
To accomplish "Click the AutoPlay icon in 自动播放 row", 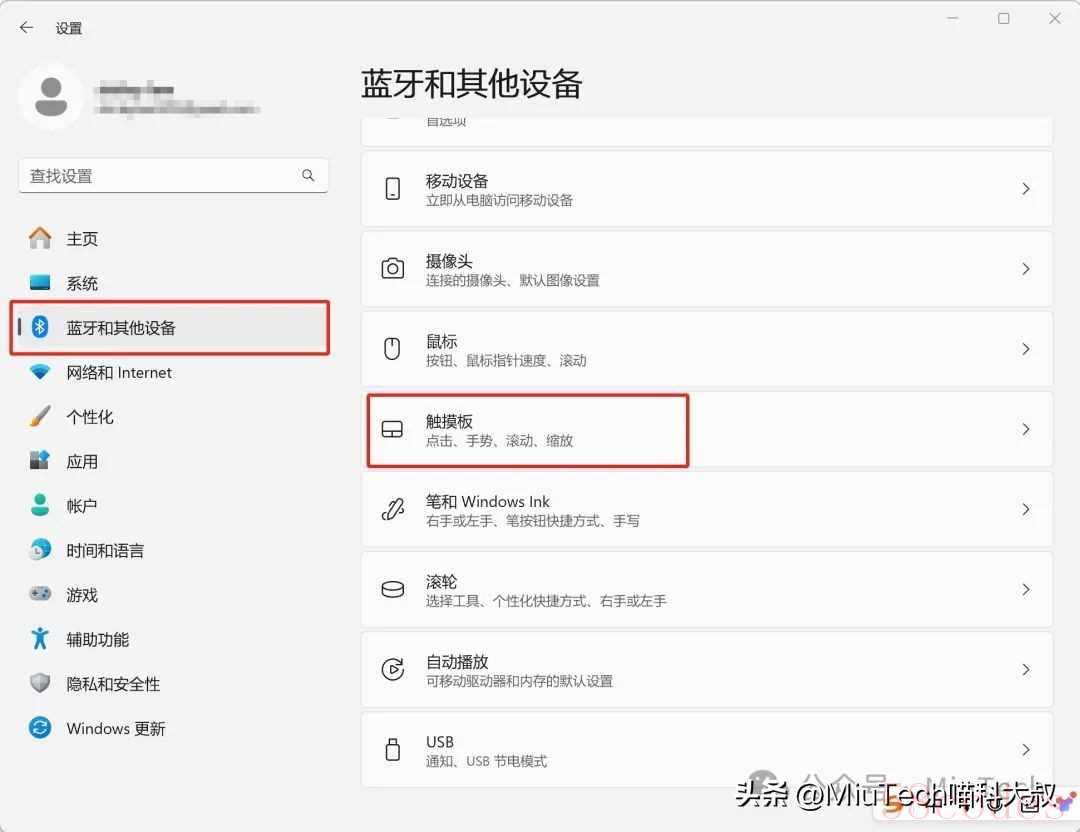I will click(393, 669).
